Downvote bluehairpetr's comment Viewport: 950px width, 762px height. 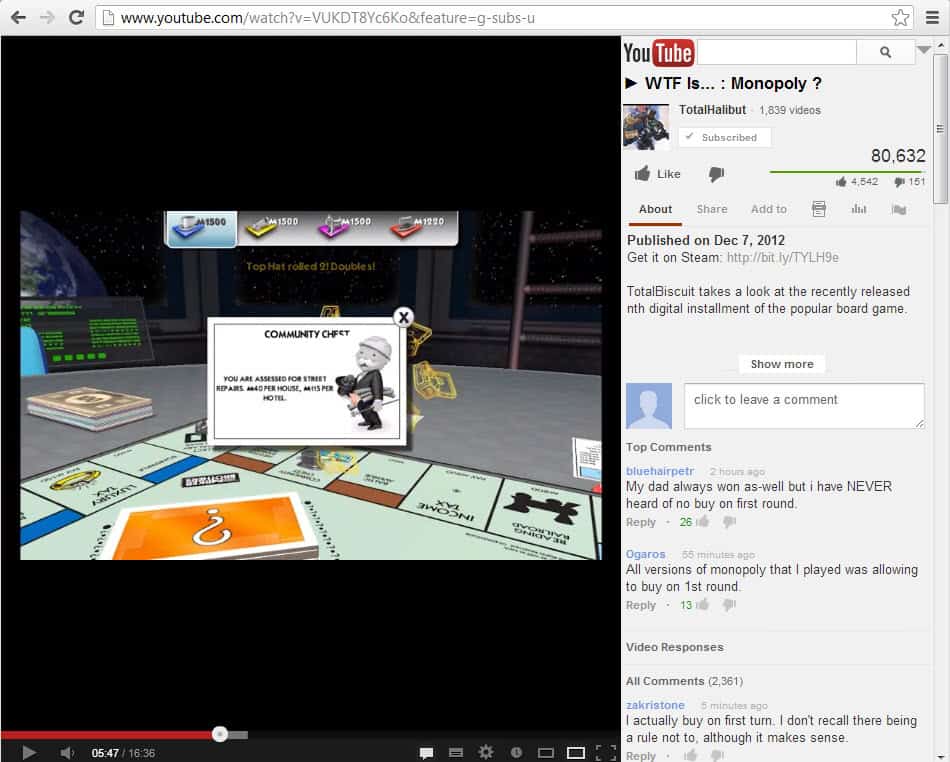729,522
